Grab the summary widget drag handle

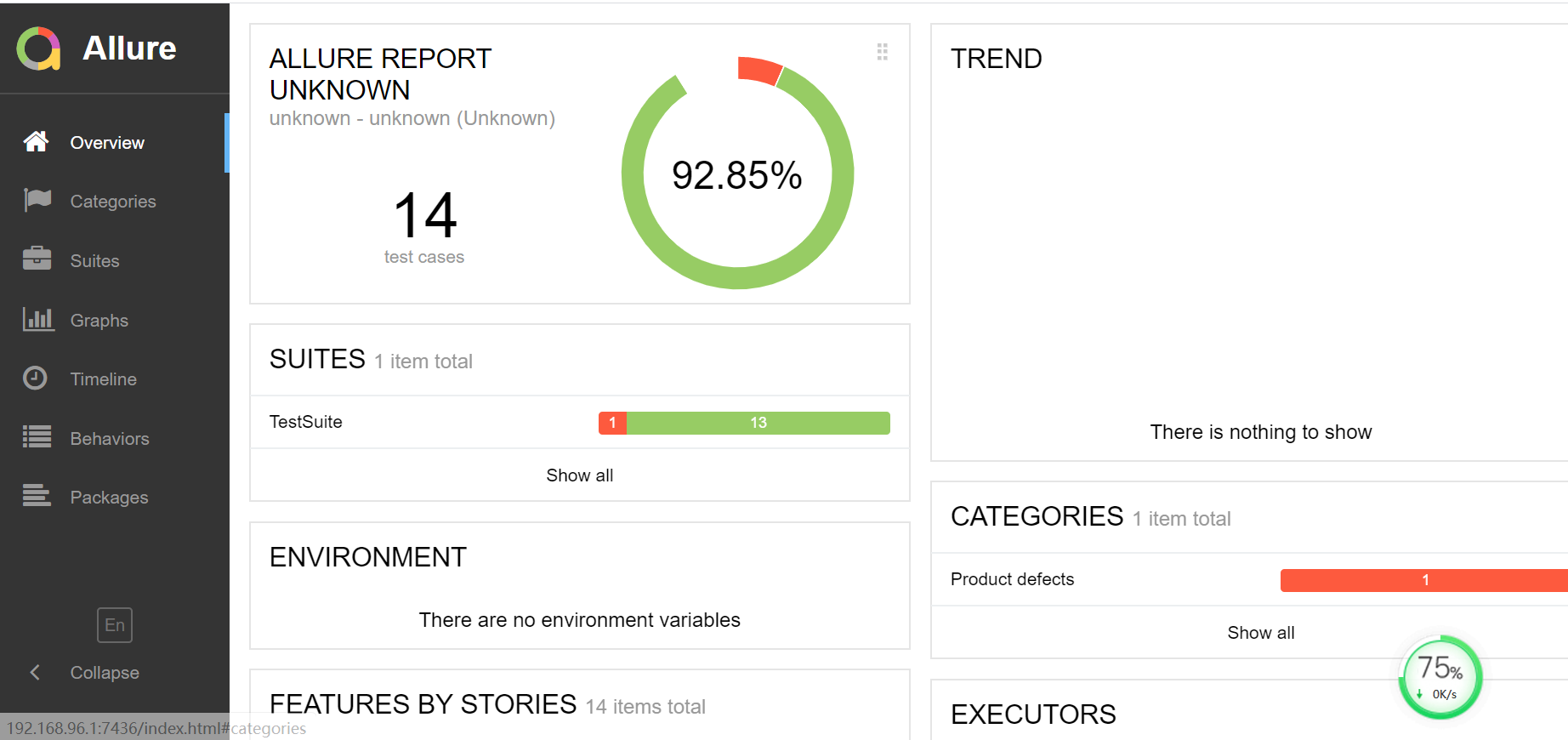pyautogui.click(x=883, y=52)
